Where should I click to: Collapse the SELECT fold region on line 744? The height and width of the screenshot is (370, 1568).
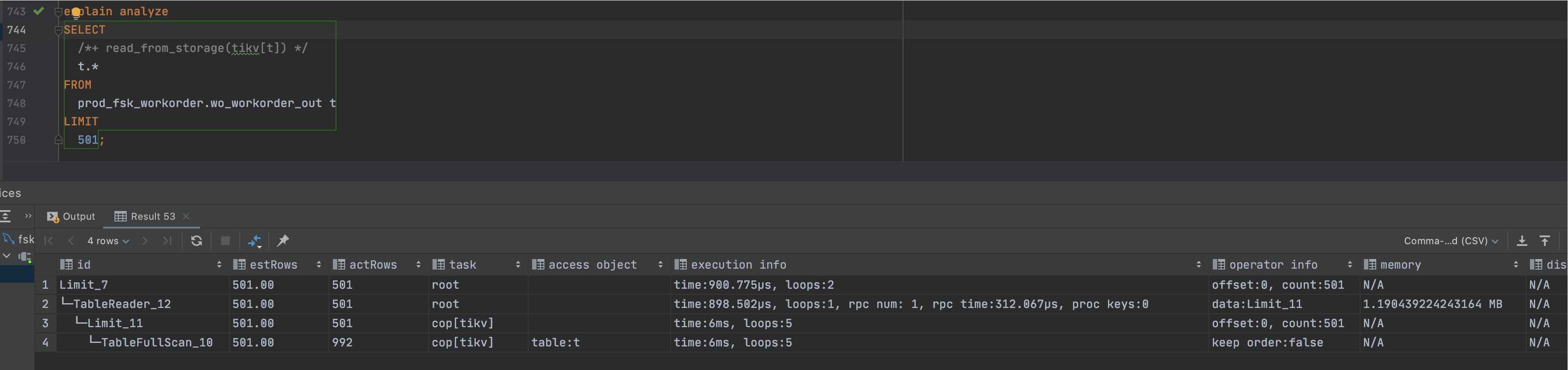pos(59,30)
